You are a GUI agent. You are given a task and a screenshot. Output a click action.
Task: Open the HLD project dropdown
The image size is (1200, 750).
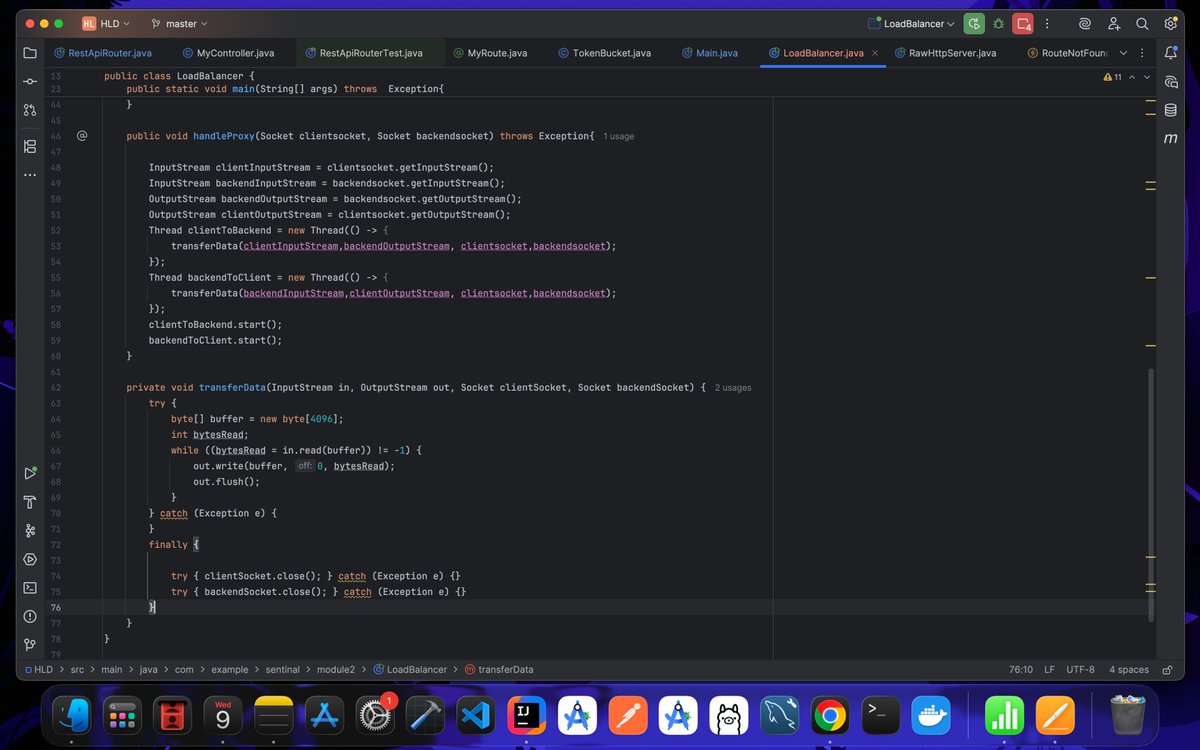tap(107, 23)
